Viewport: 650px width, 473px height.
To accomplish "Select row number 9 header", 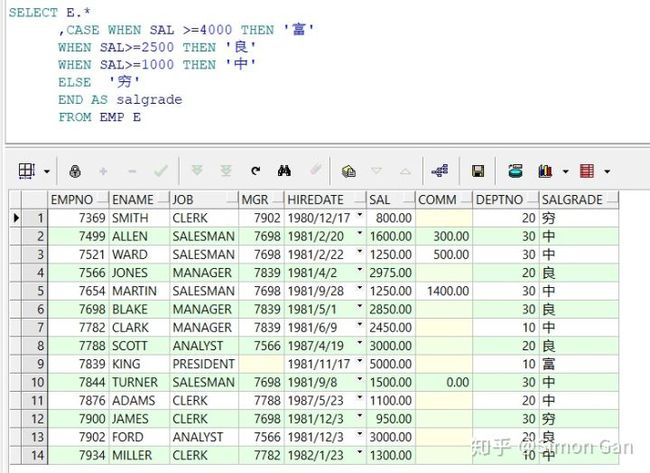I will click(x=35, y=364).
